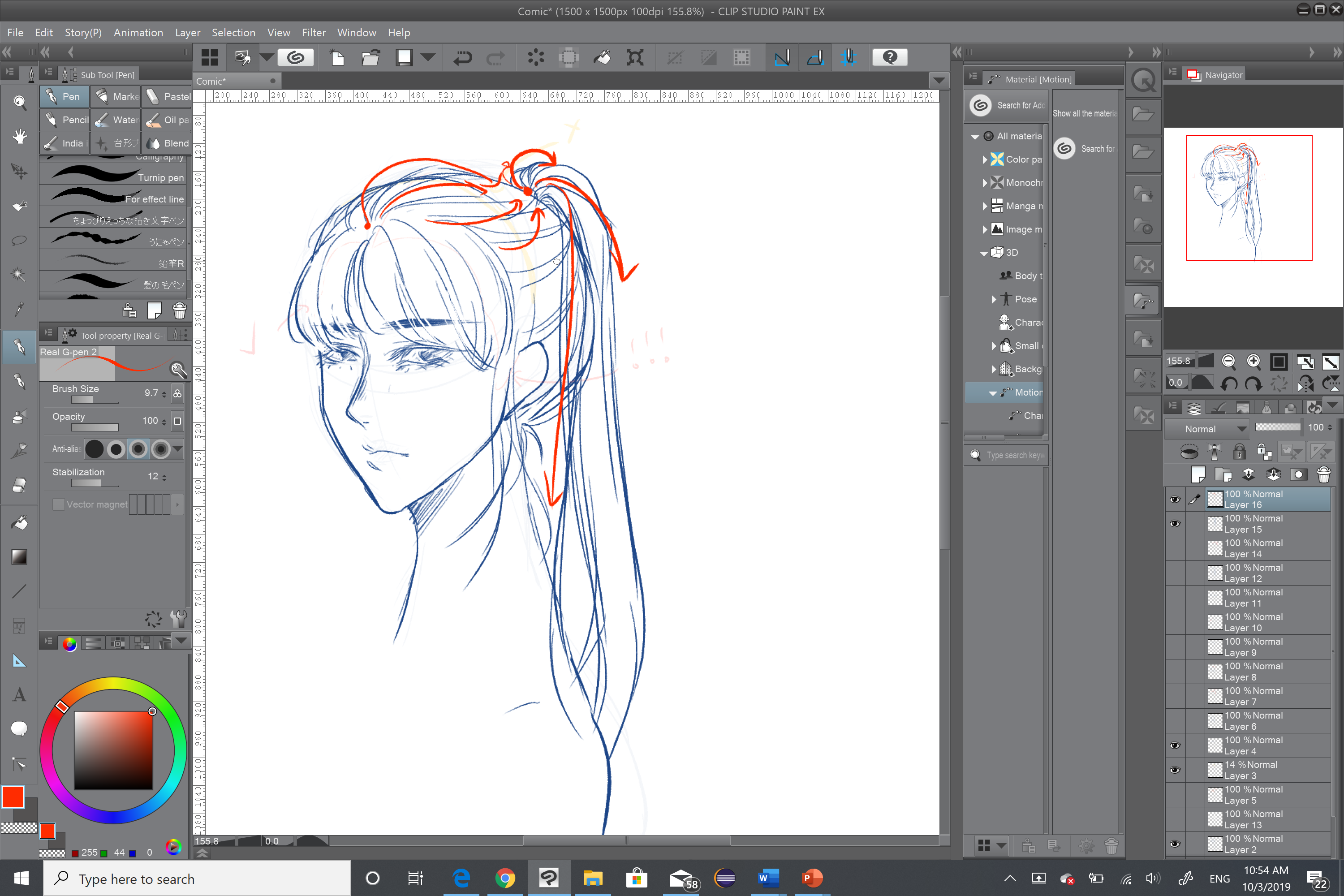
Task: Collapse the 3D material folder
Action: point(984,253)
